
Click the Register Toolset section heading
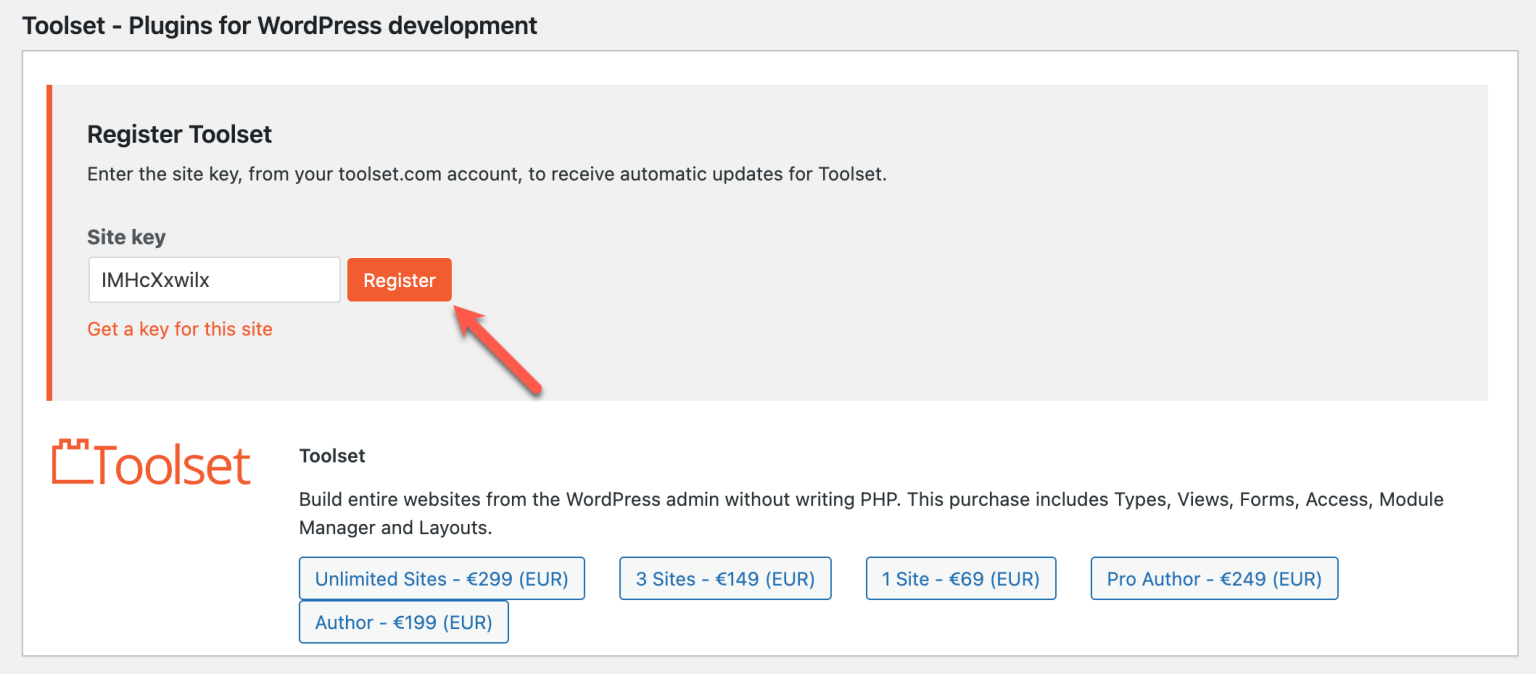coord(179,134)
